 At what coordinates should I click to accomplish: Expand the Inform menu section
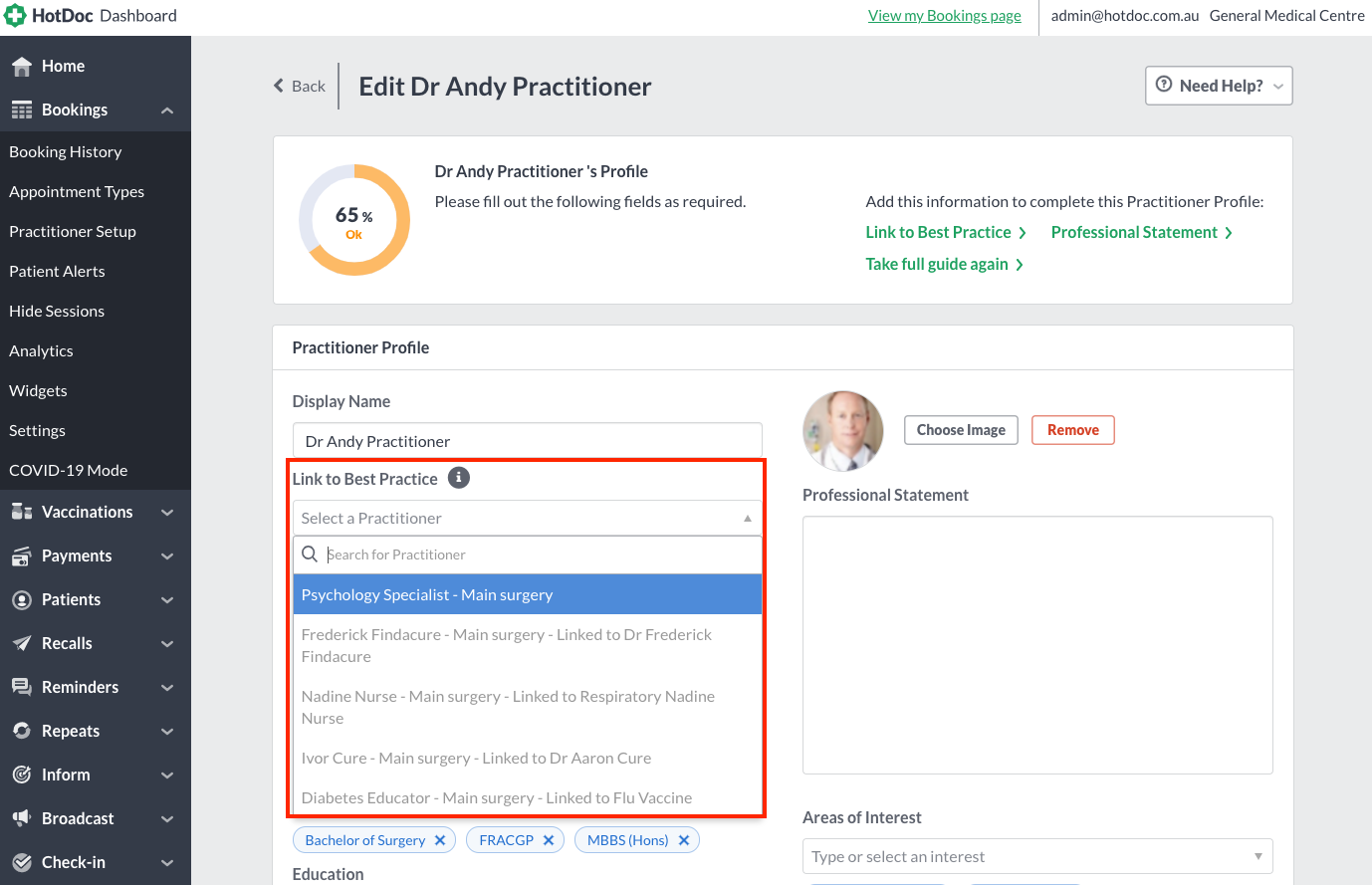[167, 775]
